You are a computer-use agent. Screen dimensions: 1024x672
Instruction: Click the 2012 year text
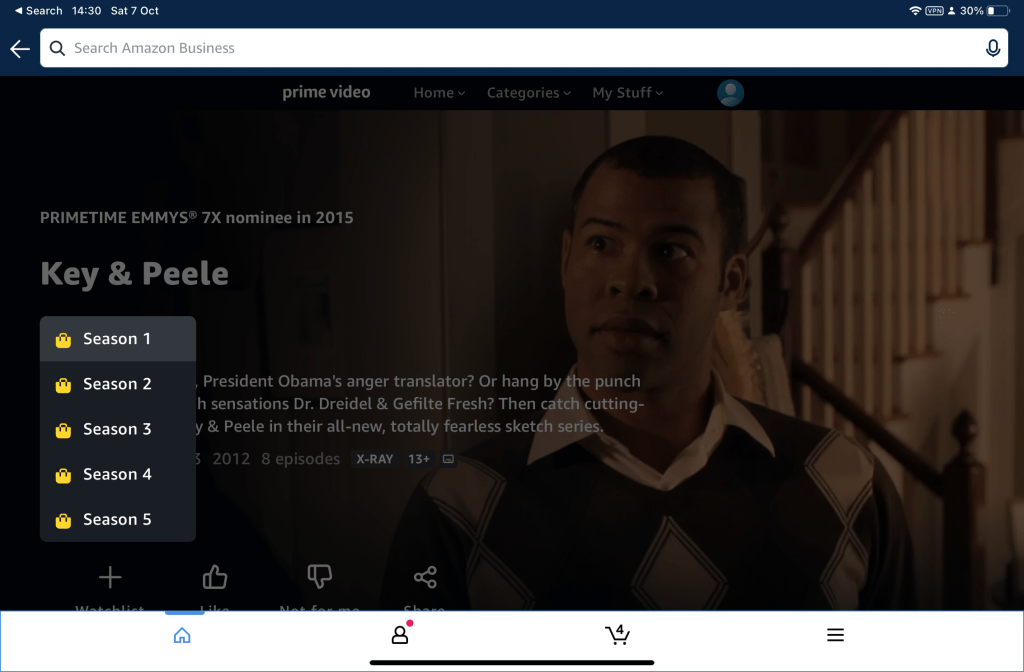tap(231, 459)
